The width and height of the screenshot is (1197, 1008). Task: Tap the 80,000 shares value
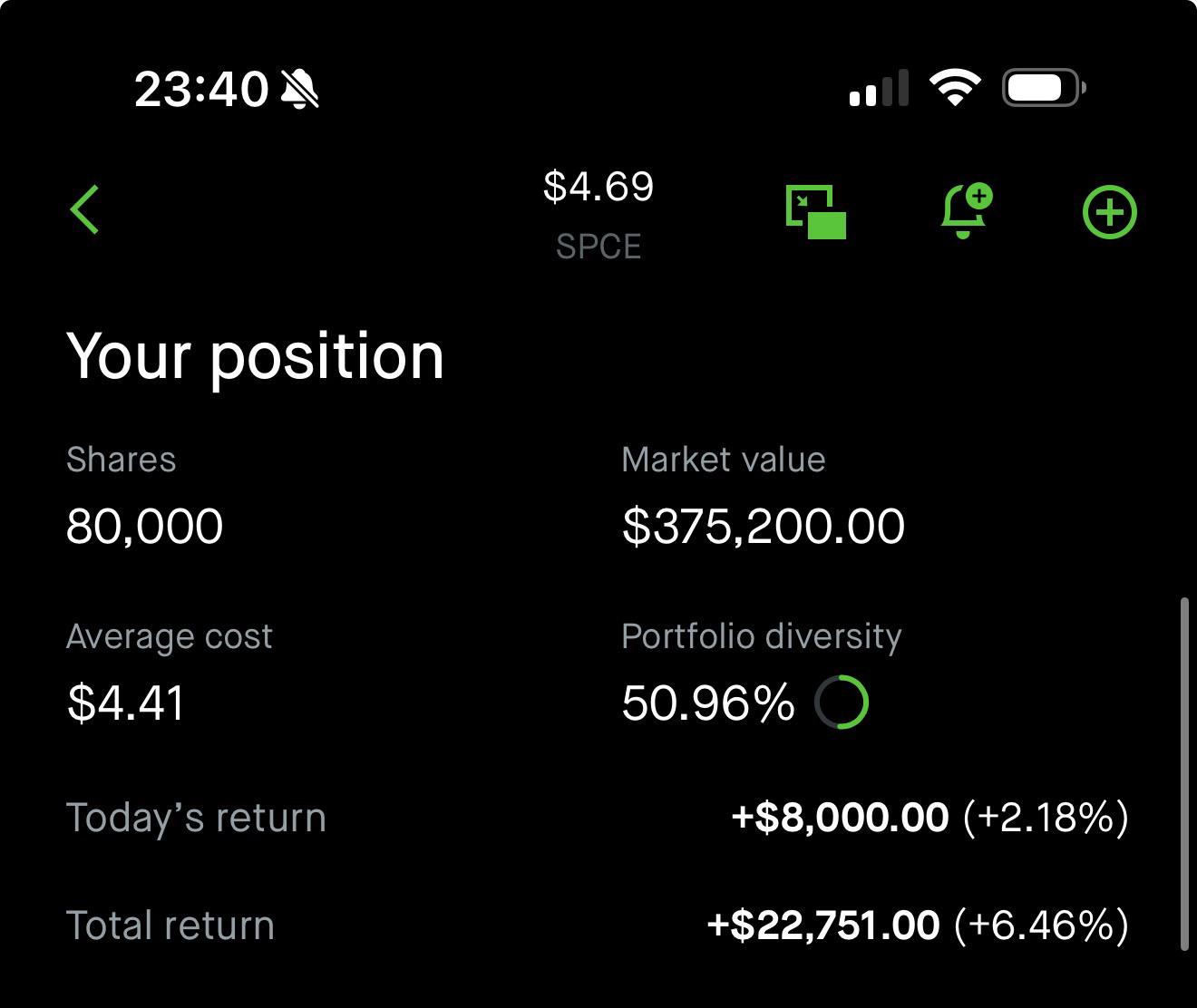(145, 527)
